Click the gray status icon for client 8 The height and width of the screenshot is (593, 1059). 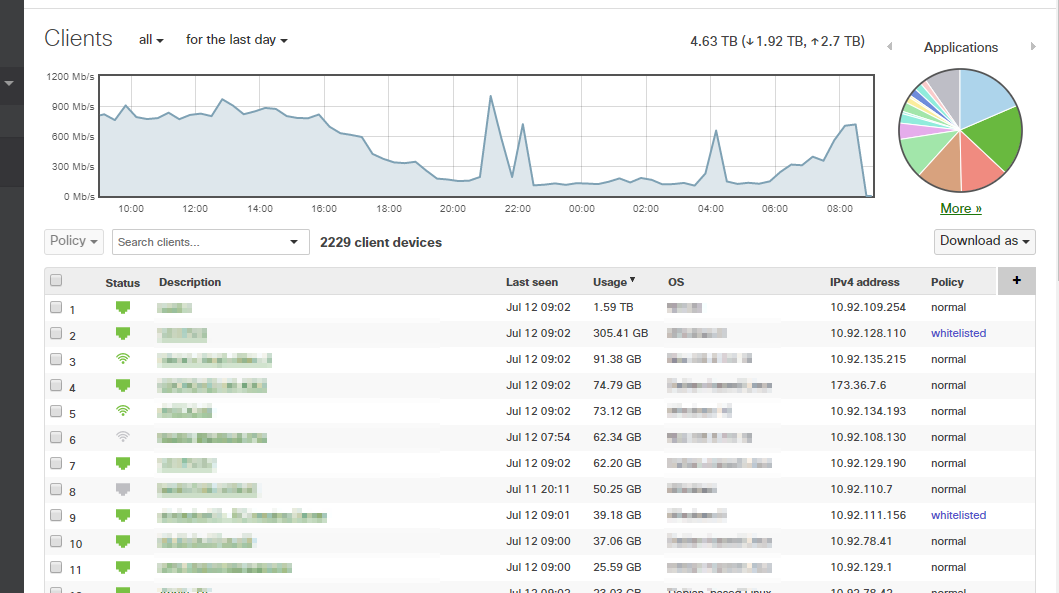122,489
